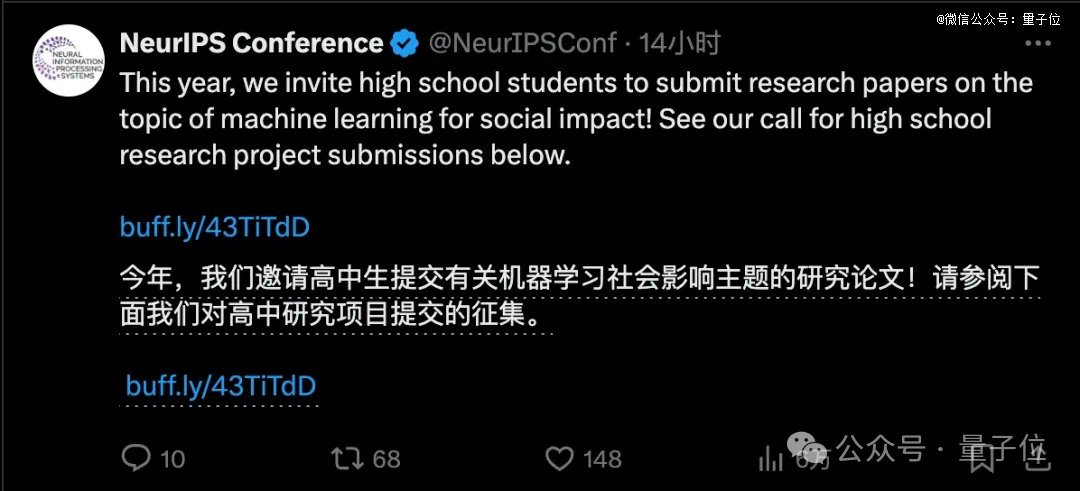Click the like count 148
The image size is (1080, 491).
(602, 459)
